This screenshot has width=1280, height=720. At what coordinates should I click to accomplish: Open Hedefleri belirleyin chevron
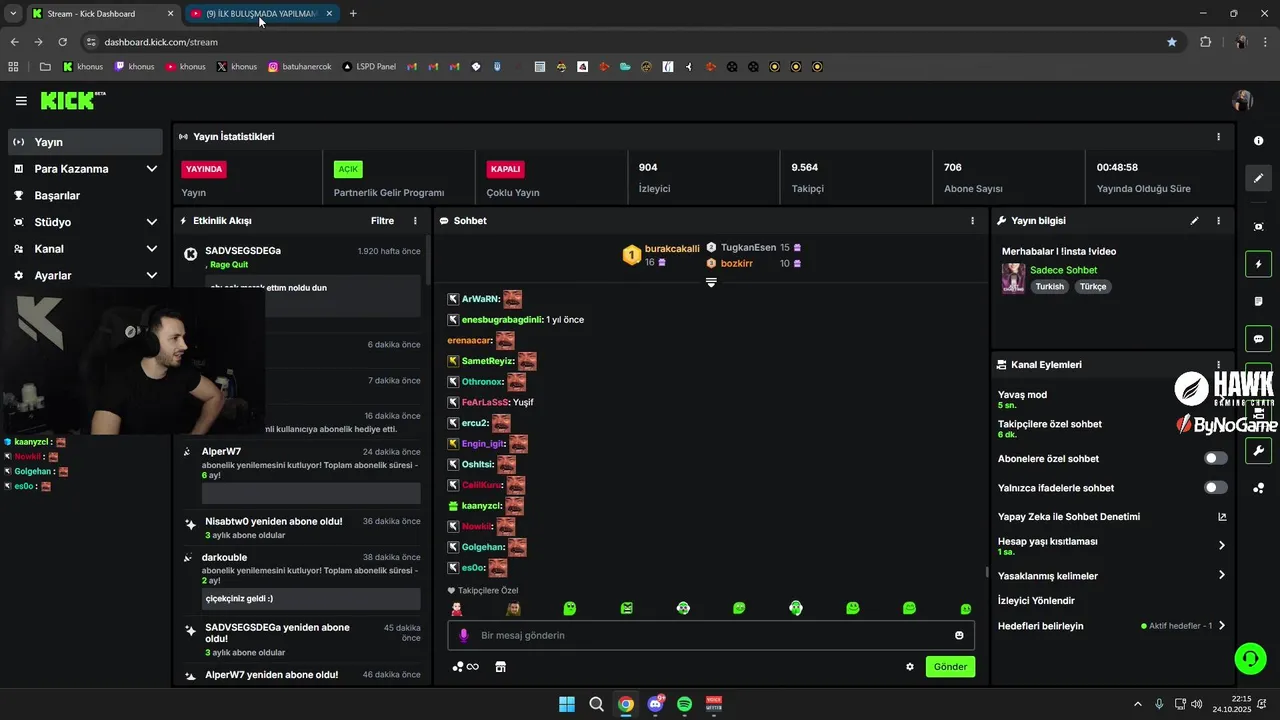(x=1222, y=626)
